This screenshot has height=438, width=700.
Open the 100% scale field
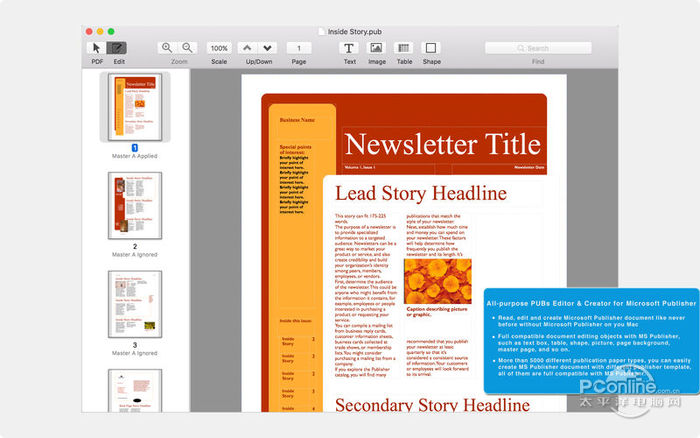pos(219,47)
